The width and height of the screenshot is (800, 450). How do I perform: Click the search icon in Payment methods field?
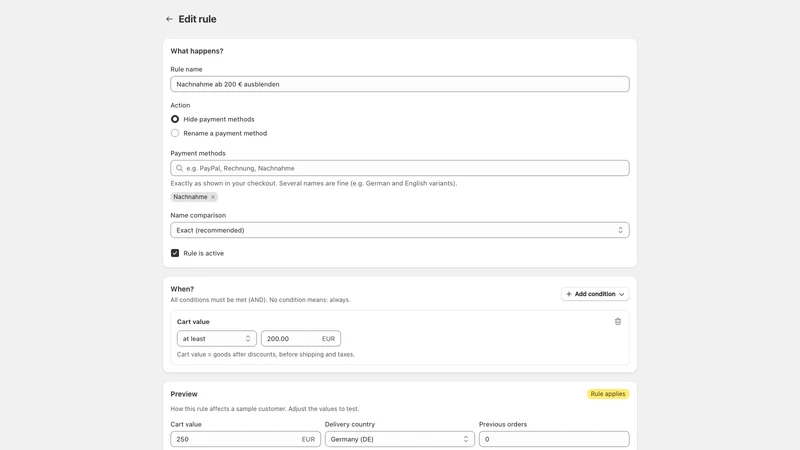180,168
